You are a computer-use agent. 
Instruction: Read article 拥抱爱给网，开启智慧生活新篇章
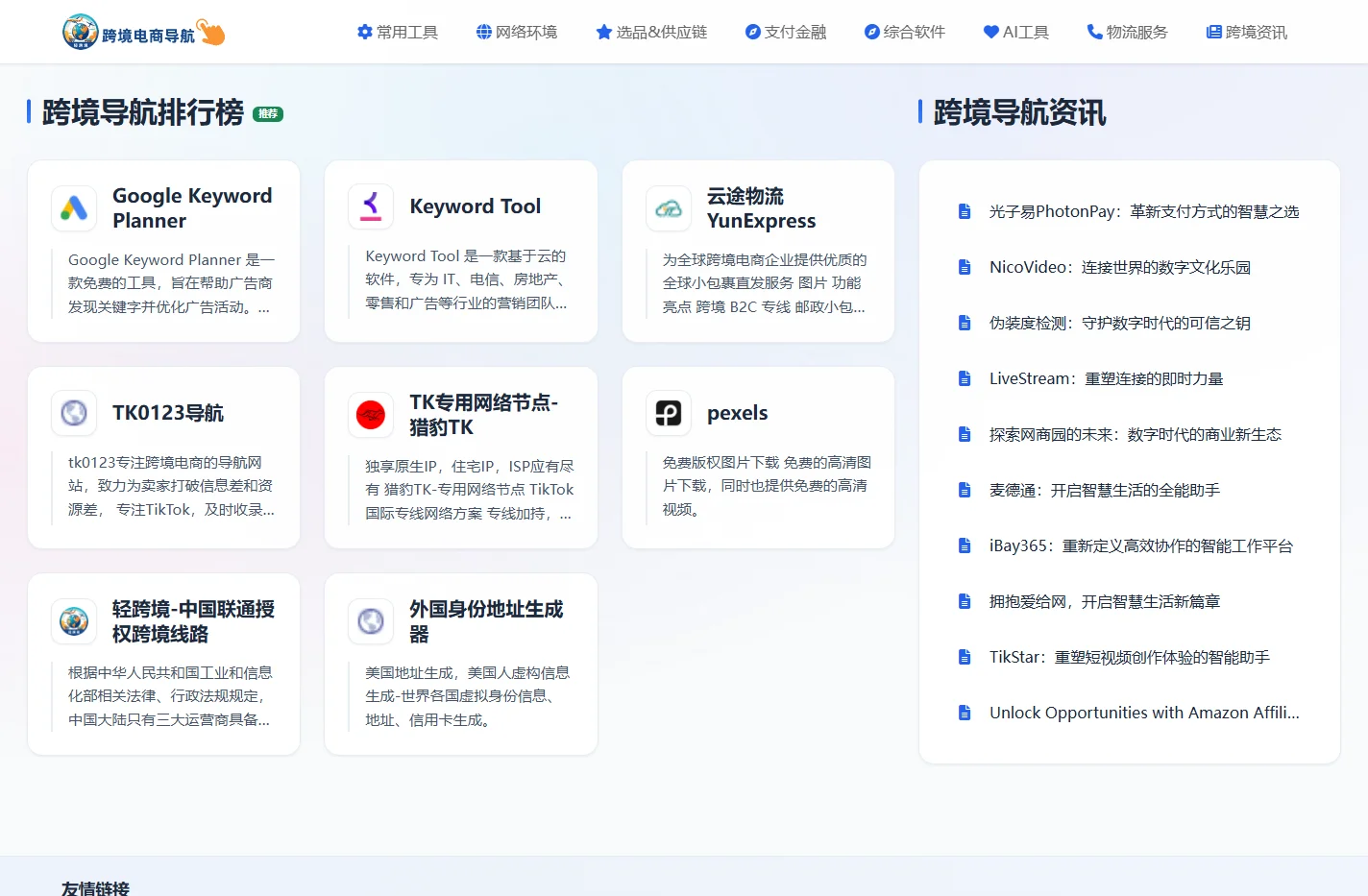tap(1105, 601)
